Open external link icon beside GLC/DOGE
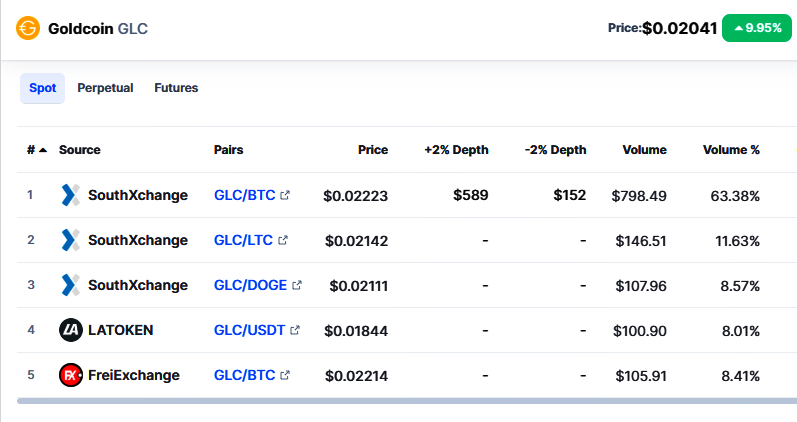The width and height of the screenshot is (797, 422). click(297, 285)
